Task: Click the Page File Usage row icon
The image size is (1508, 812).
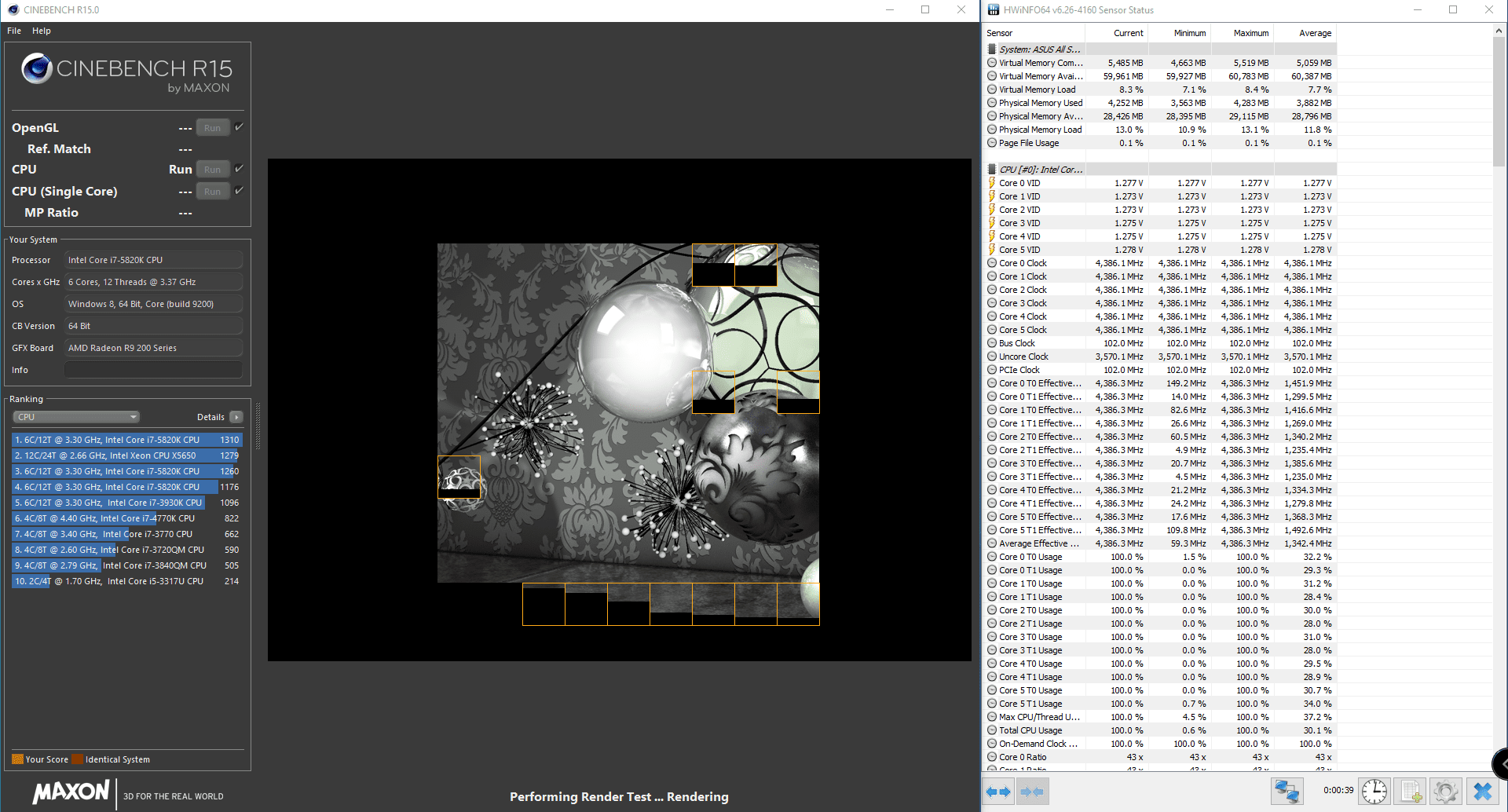Action: pos(992,143)
